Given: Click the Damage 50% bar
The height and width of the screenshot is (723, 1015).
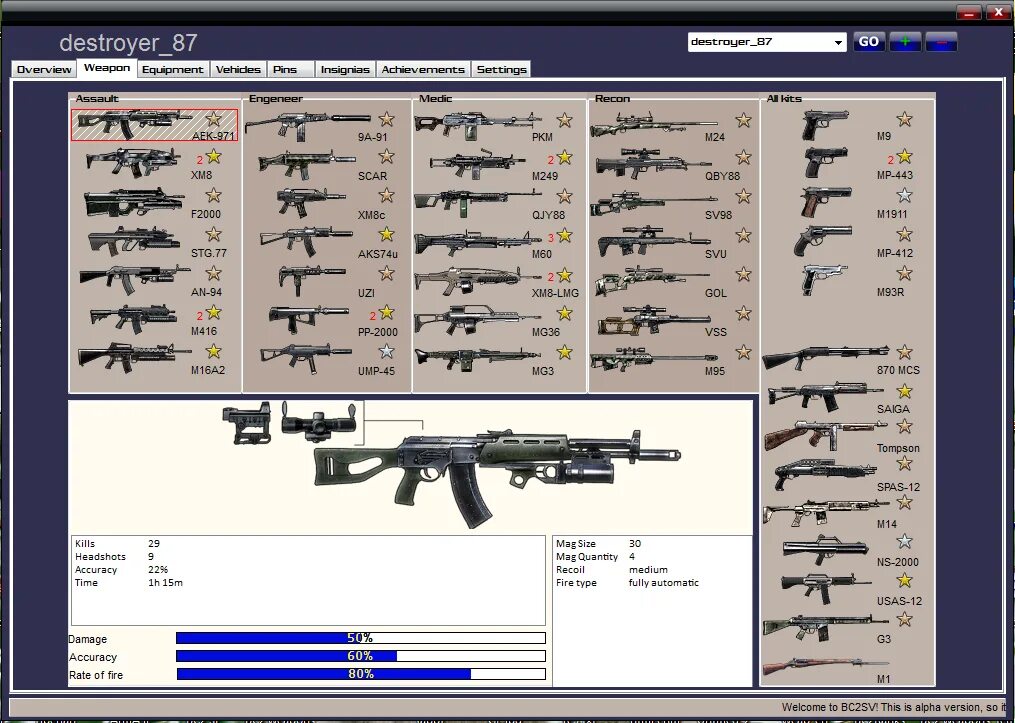Looking at the screenshot, I should point(361,638).
